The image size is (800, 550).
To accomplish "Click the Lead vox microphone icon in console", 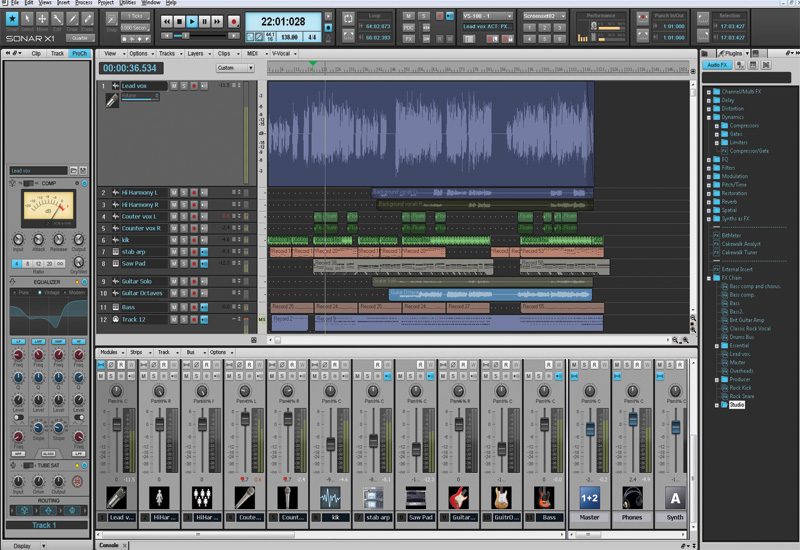I will click(x=116, y=497).
